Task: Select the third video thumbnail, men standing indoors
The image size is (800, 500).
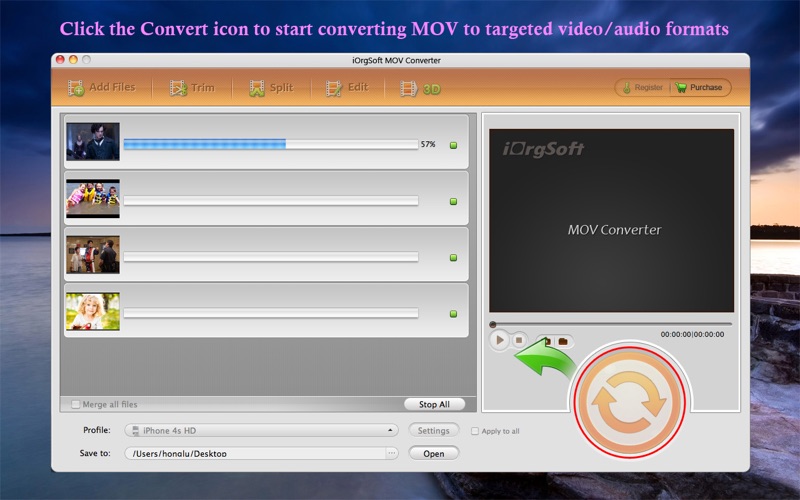Action: [x=93, y=255]
